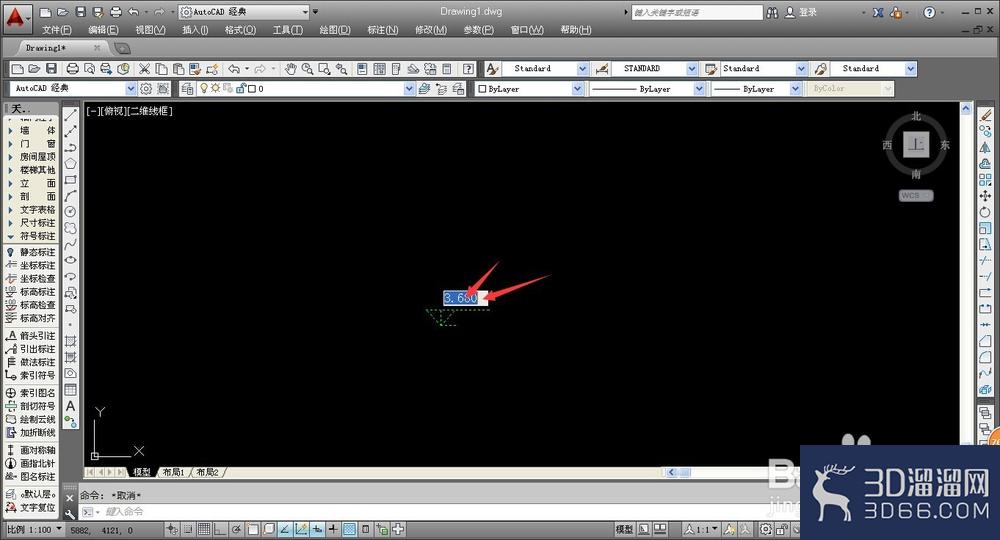
Task: Toggle layer 0 on/off light bulb
Action: [204, 89]
